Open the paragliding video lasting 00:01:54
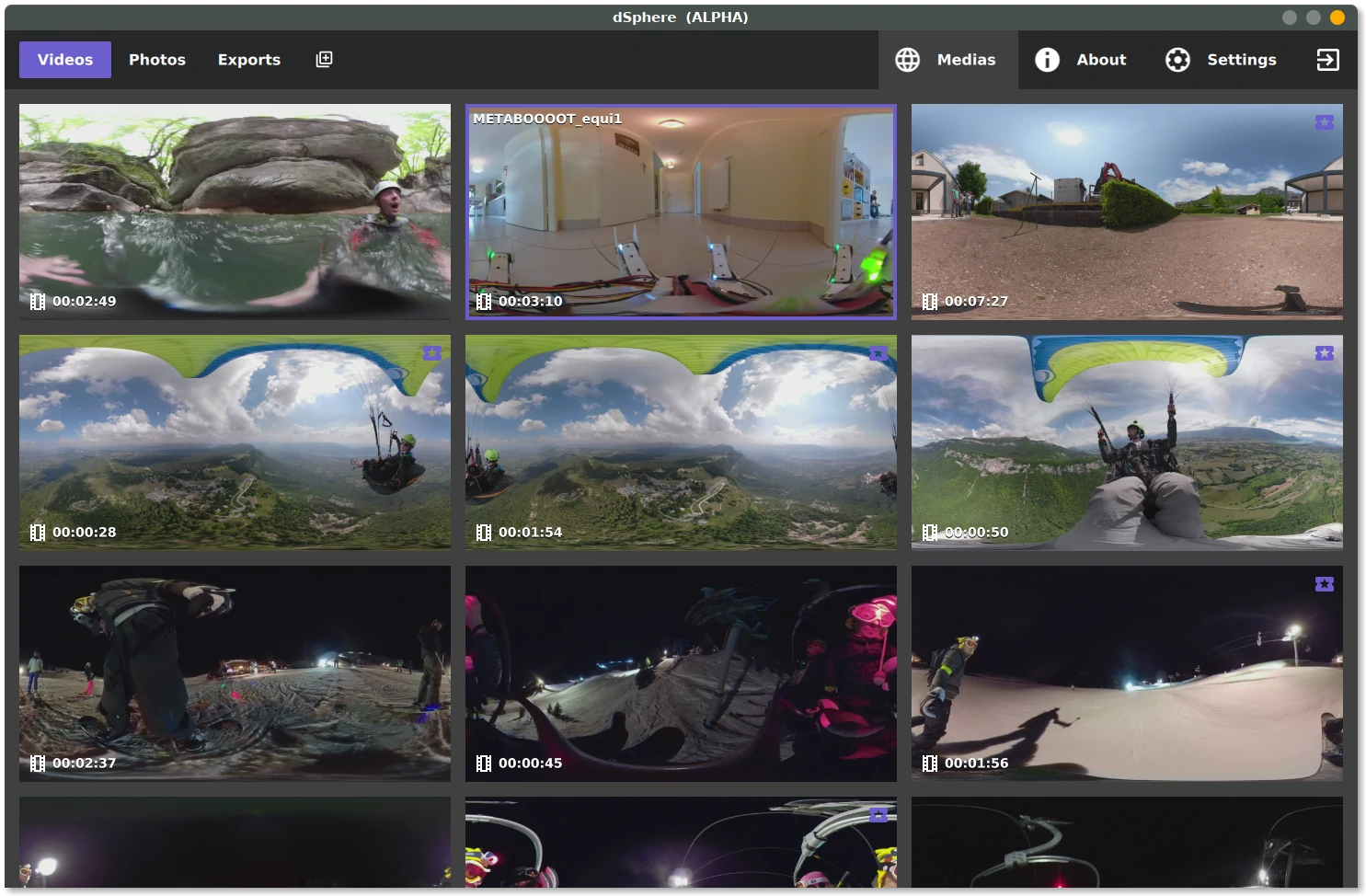Viewport: 1366px width, 896px height. [681, 442]
